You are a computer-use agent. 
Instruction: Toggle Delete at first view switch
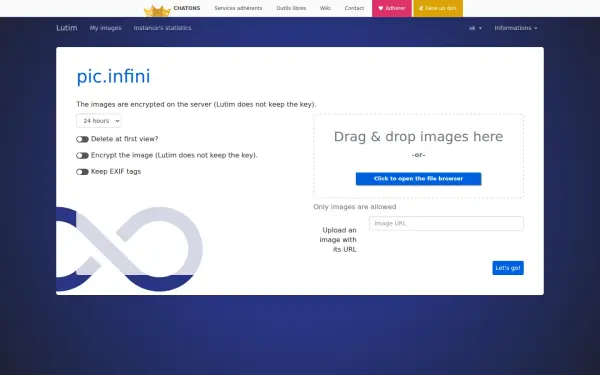[82, 139]
